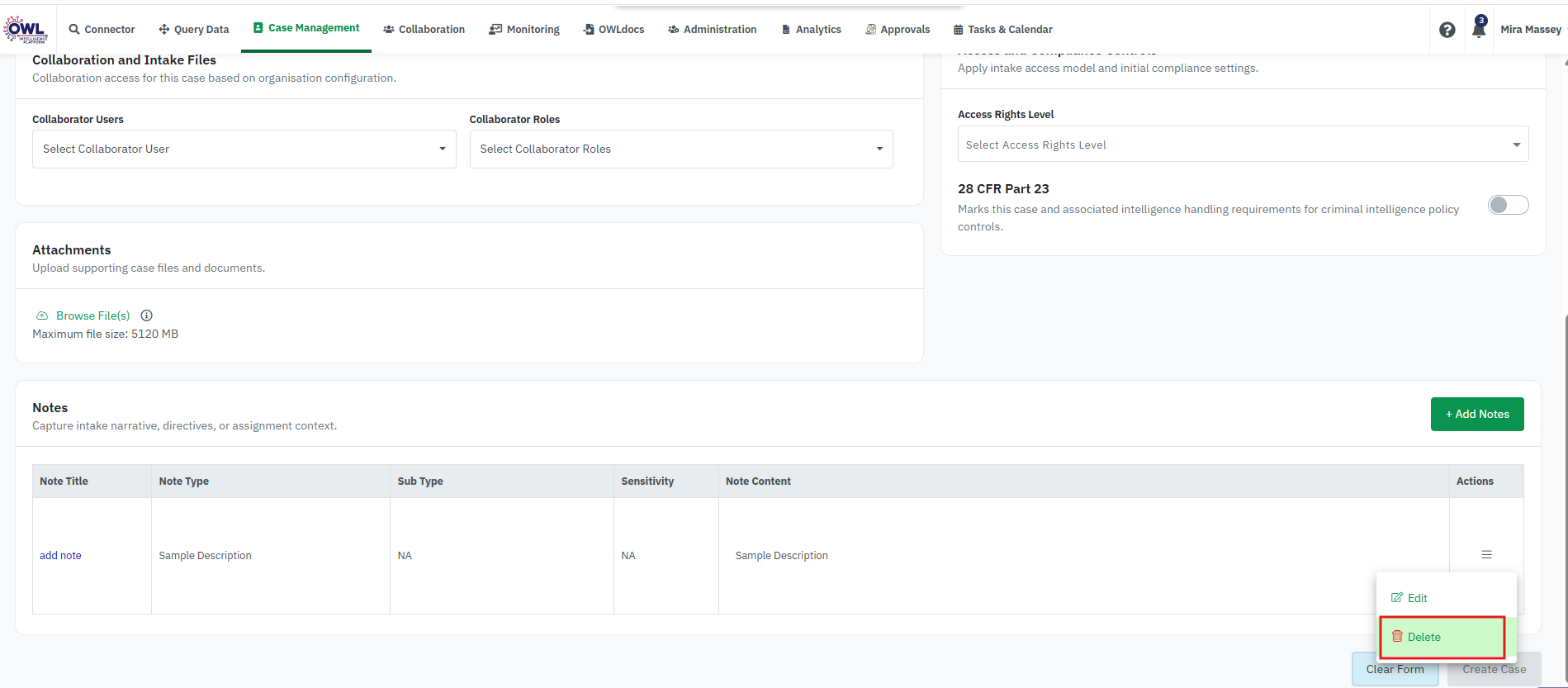This screenshot has height=688, width=1568.
Task: Open the Select Collaborator Roles dropdown
Action: pos(681,149)
